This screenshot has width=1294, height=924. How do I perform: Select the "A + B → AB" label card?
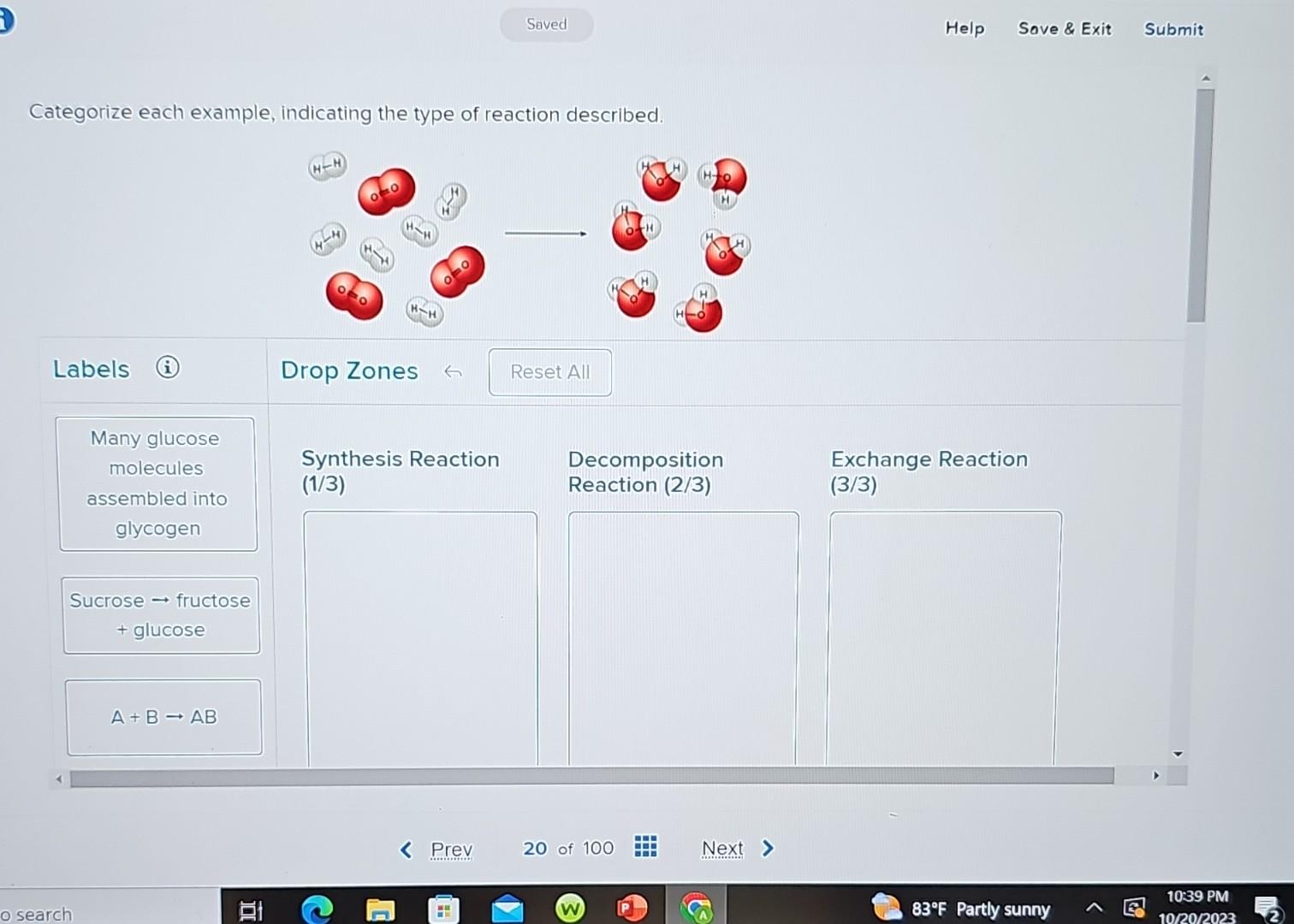163,717
